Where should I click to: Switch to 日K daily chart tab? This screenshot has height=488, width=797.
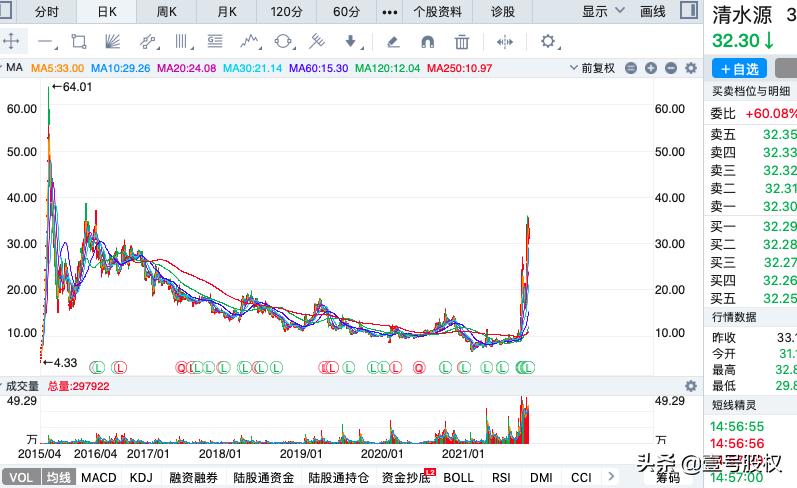point(107,11)
